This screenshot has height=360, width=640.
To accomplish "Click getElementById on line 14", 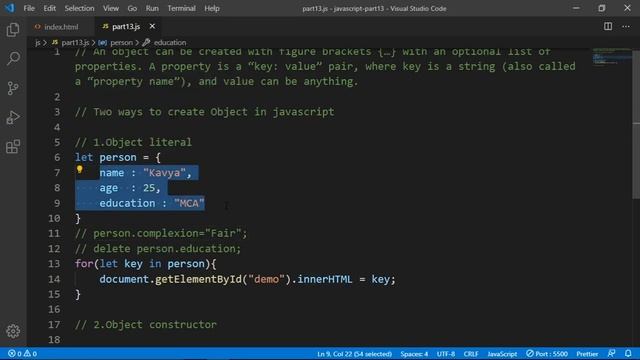I will [199, 279].
